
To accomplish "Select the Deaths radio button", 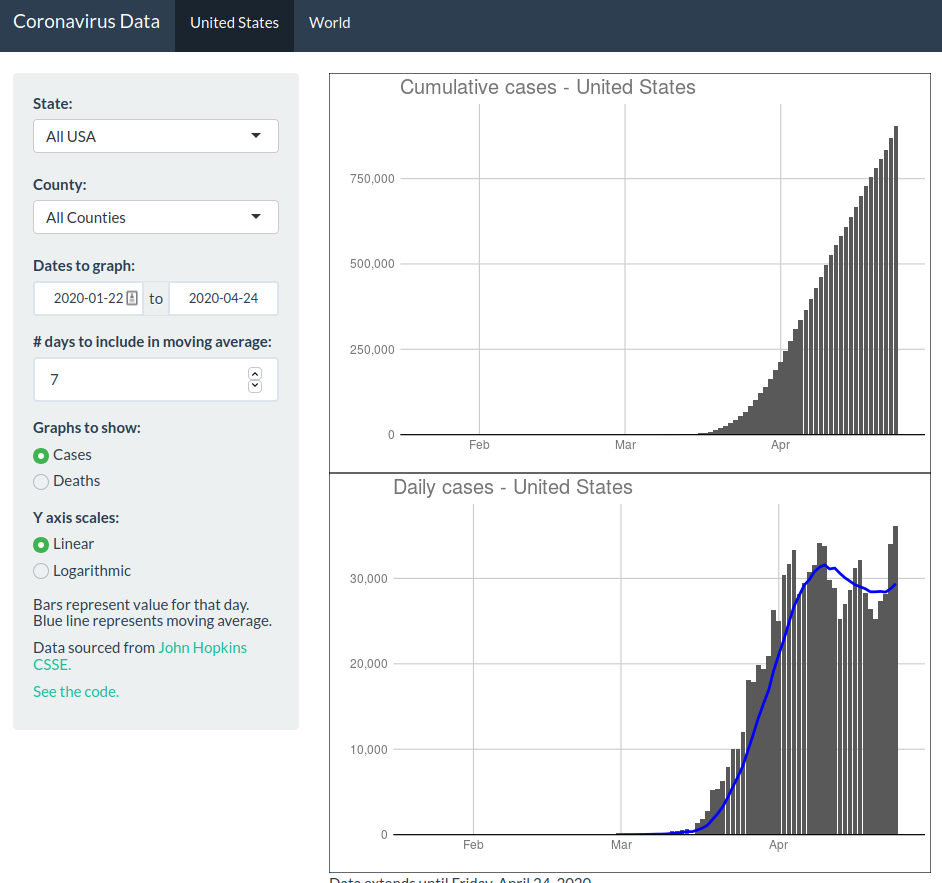I will (41, 482).
